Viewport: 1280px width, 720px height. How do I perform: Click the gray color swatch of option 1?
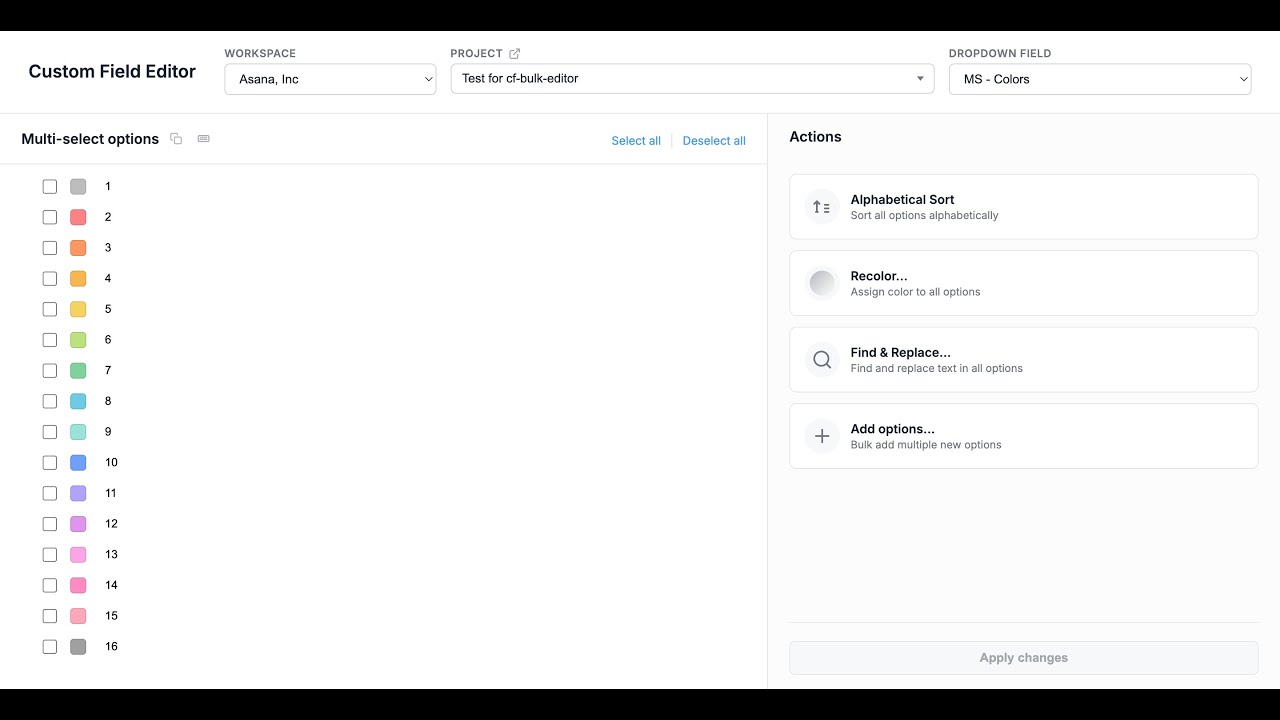(78, 187)
